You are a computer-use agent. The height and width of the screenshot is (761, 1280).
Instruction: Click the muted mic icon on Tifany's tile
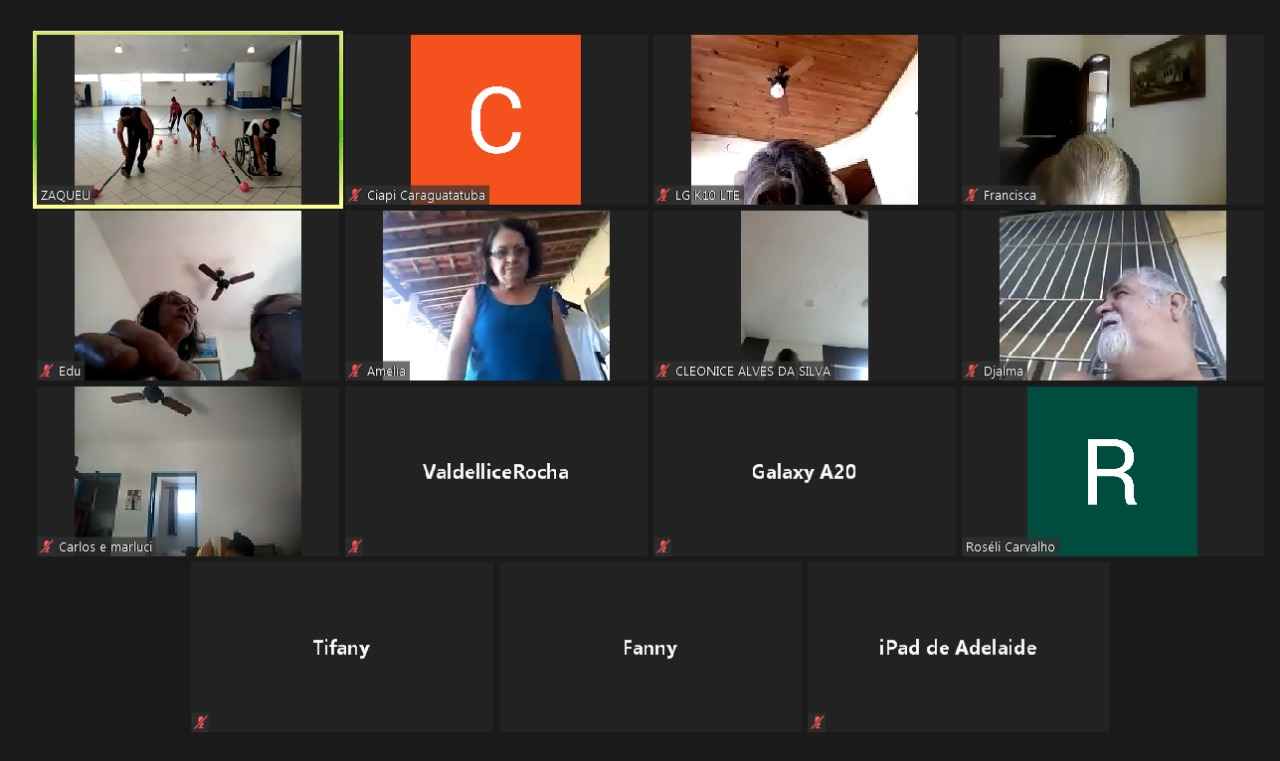click(x=201, y=722)
